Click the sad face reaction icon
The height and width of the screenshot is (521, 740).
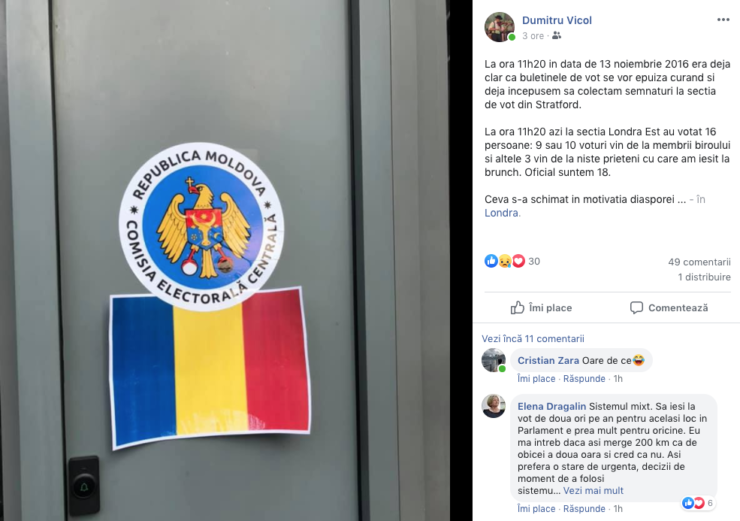pyautogui.click(x=505, y=261)
